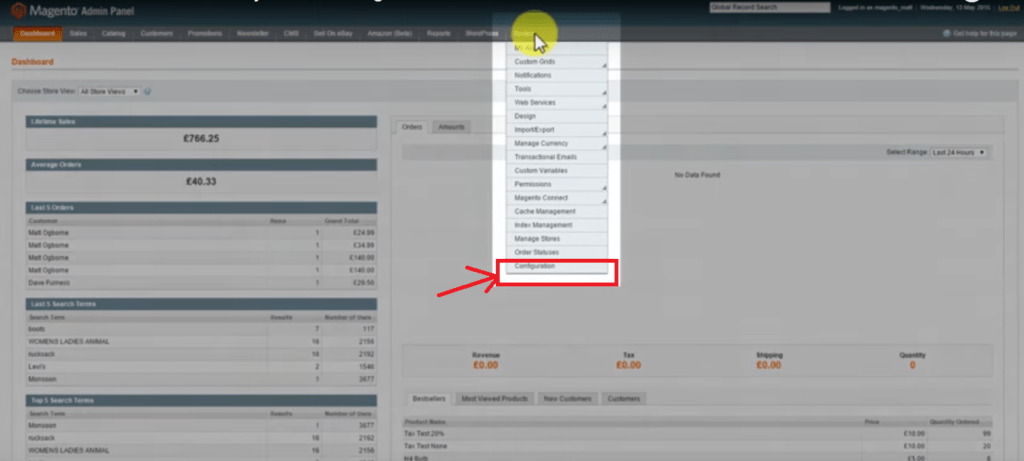Click the Get help for this page link
The image size is (1024, 461).
coord(985,33)
